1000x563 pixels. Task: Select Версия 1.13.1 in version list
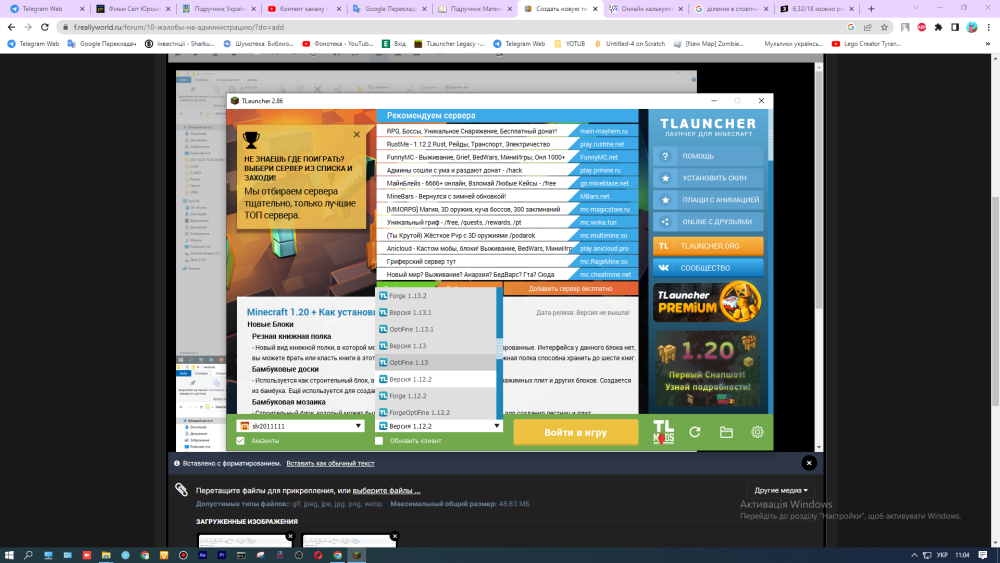[436, 312]
